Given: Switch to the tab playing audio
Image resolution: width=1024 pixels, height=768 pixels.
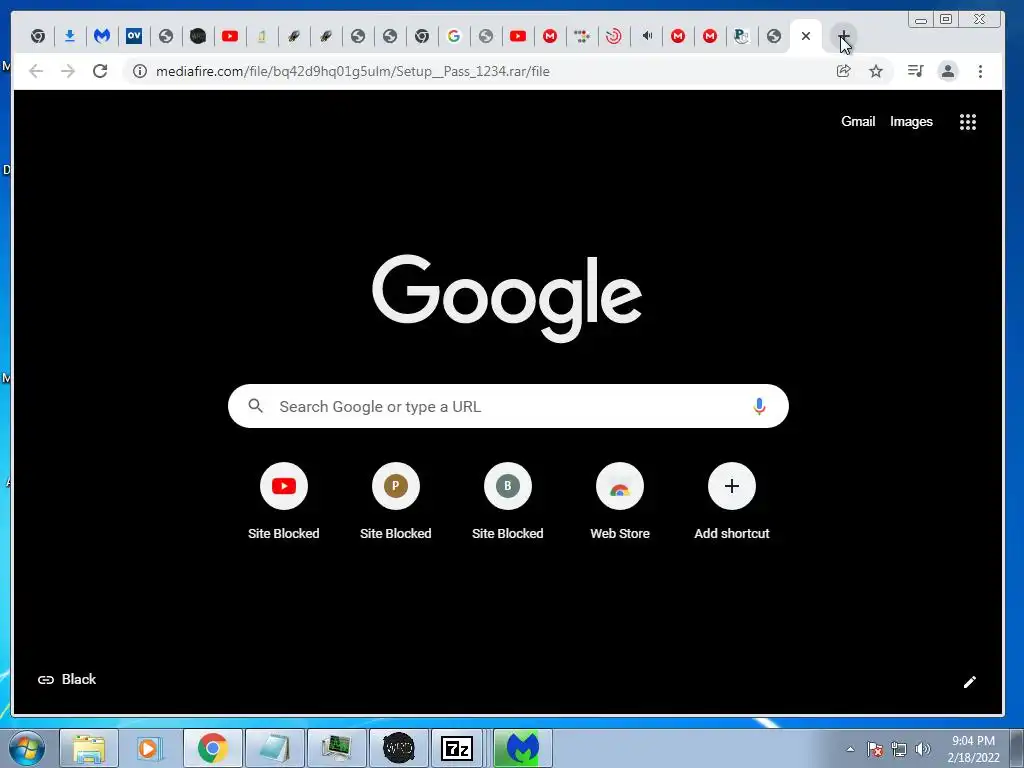Looking at the screenshot, I should point(646,36).
